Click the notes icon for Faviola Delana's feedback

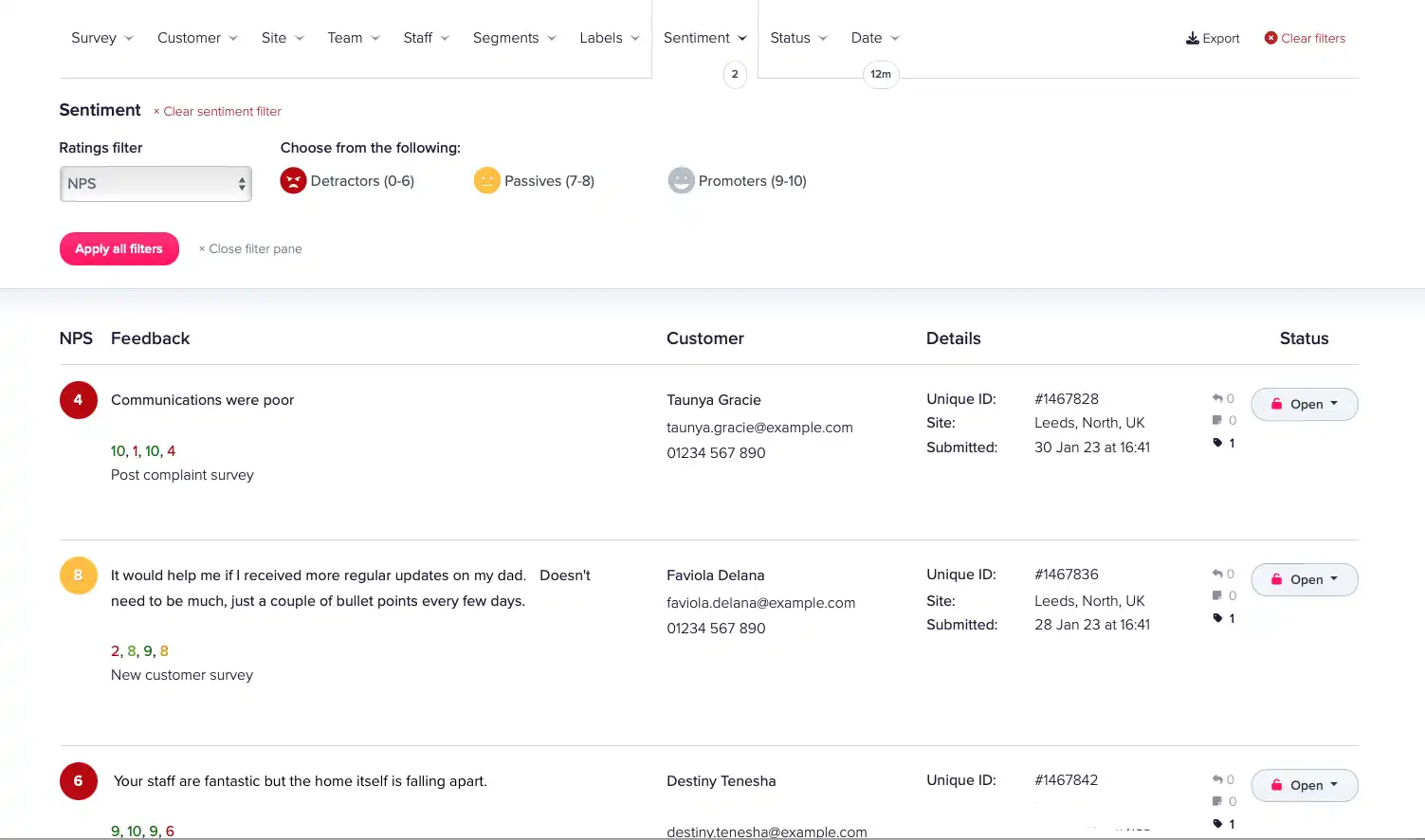point(1217,595)
